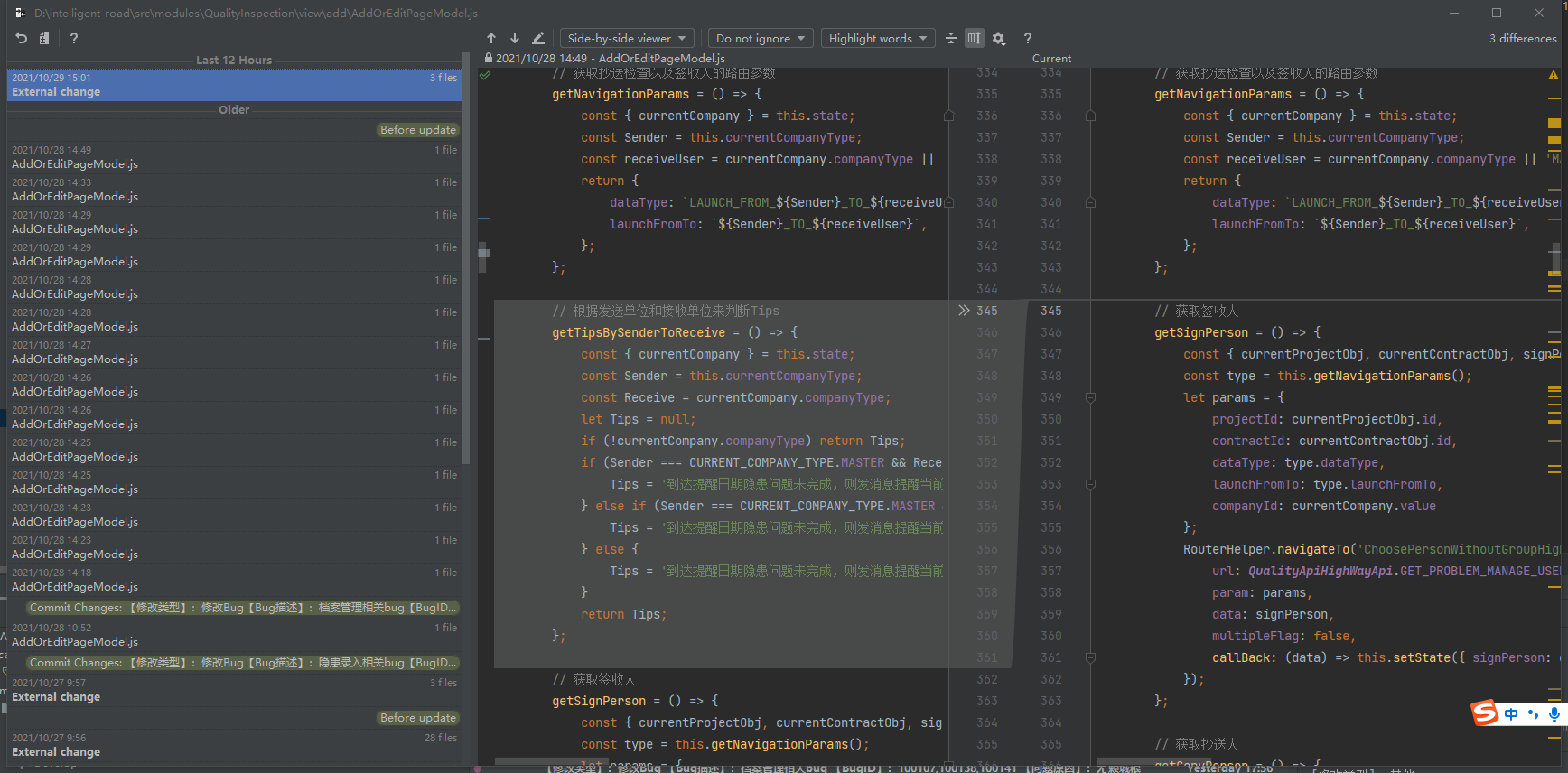Image resolution: width=1568 pixels, height=773 pixels.
Task: Select External change 2021/10/27 9:57 entry
Action: [x=234, y=690]
